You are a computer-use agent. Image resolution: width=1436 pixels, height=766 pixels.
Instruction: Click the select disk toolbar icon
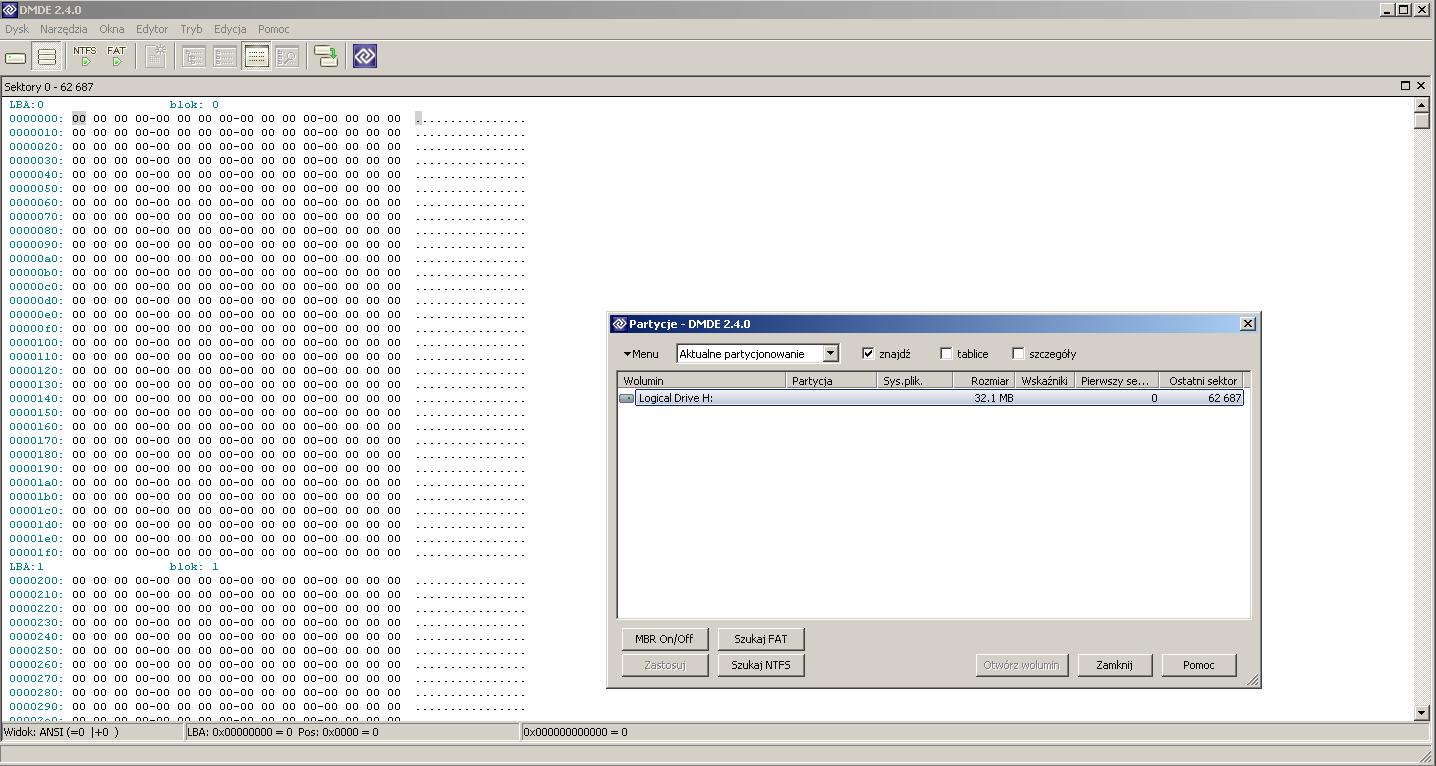coord(16,57)
